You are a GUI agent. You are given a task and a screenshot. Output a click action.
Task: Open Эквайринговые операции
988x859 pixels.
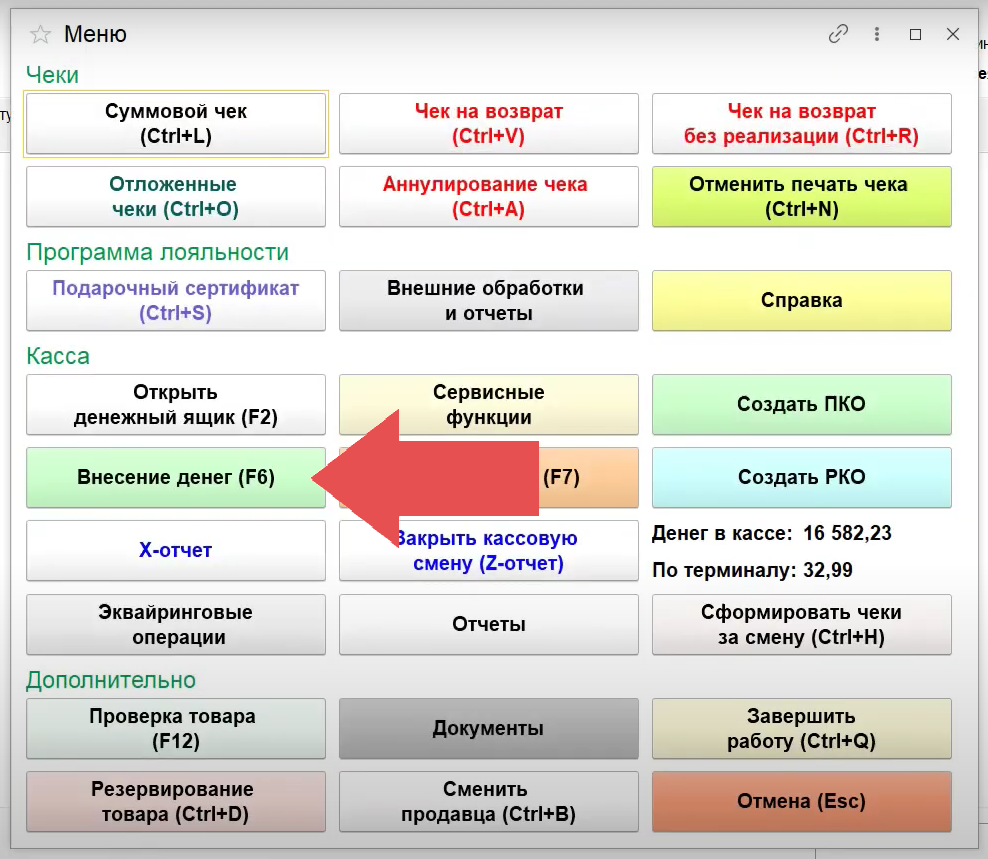pos(175,625)
